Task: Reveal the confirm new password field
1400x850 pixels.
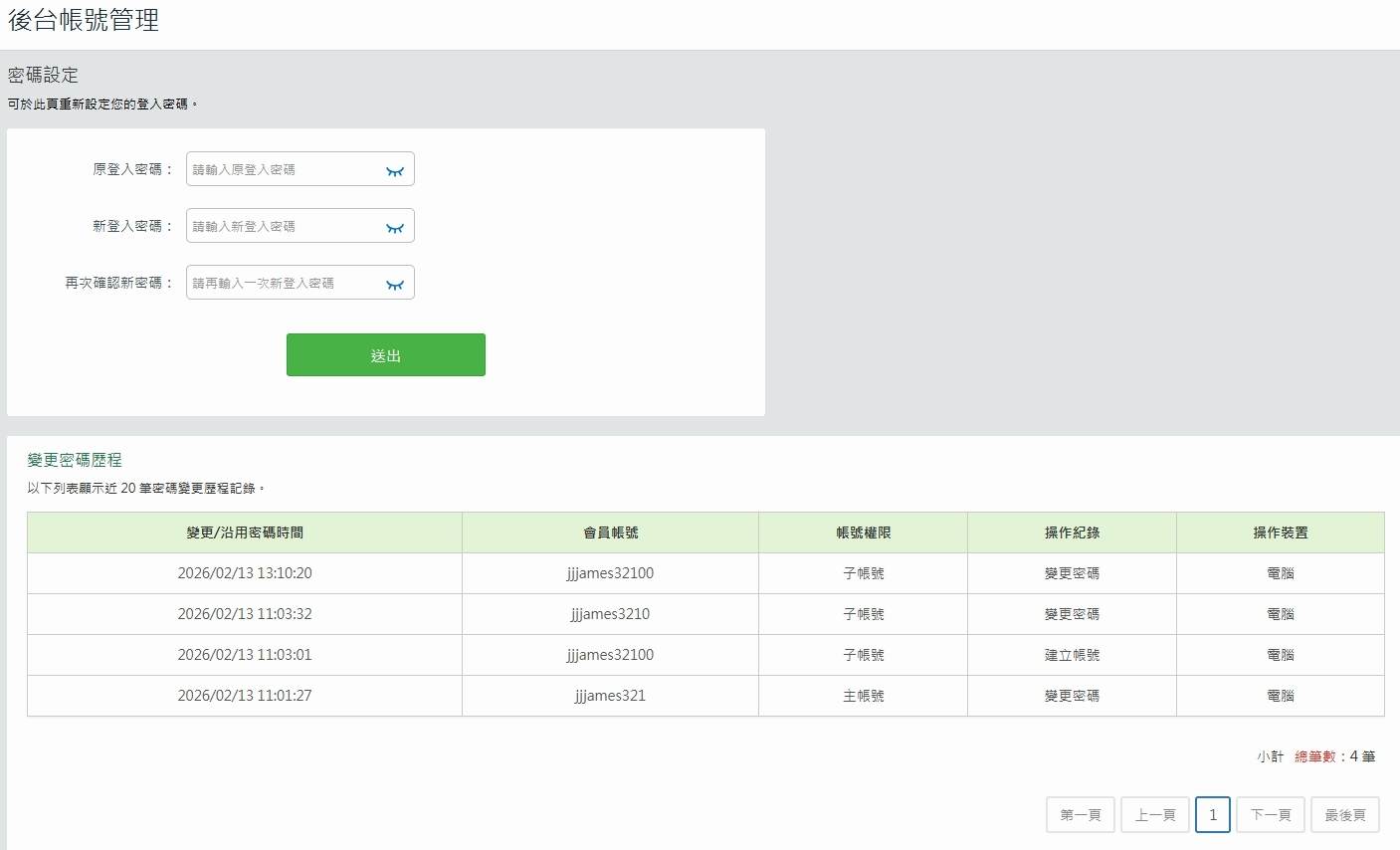Action: pos(395,284)
